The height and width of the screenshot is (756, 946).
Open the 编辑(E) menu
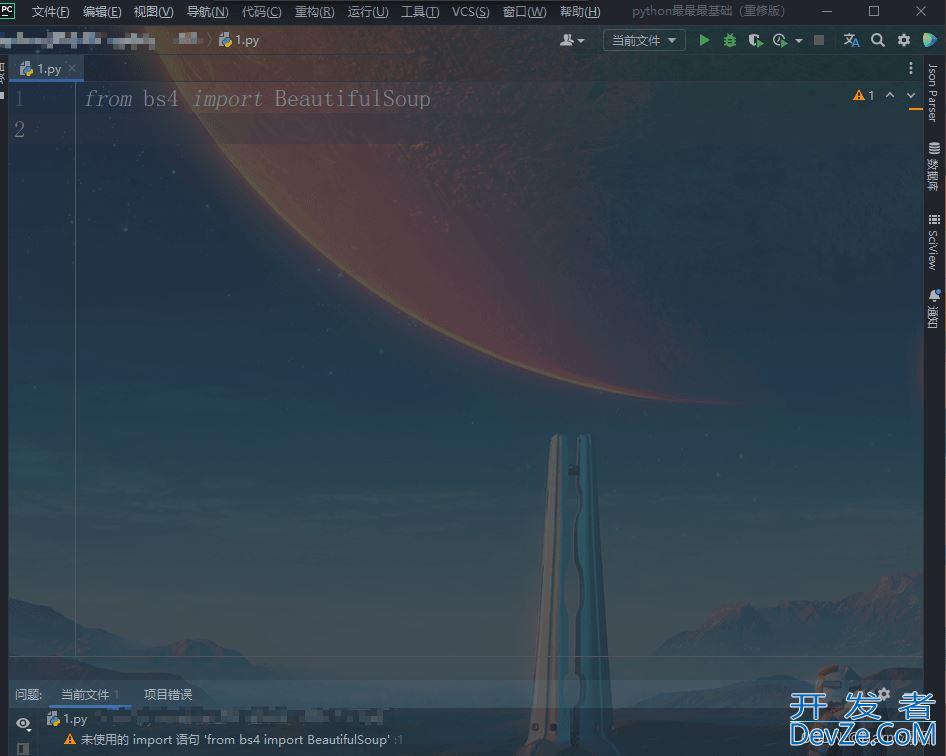click(101, 11)
